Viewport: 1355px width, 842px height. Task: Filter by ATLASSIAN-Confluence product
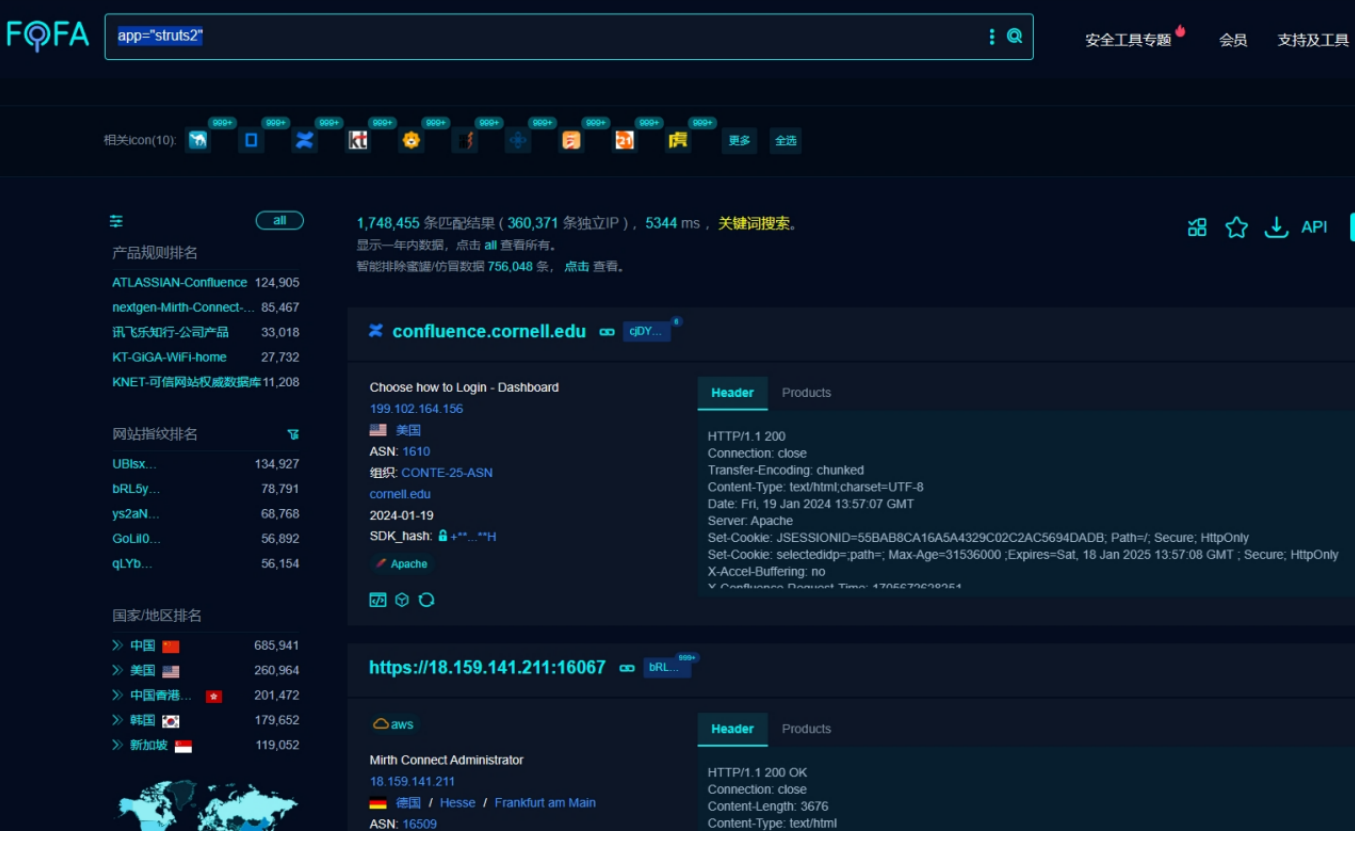tap(179, 283)
